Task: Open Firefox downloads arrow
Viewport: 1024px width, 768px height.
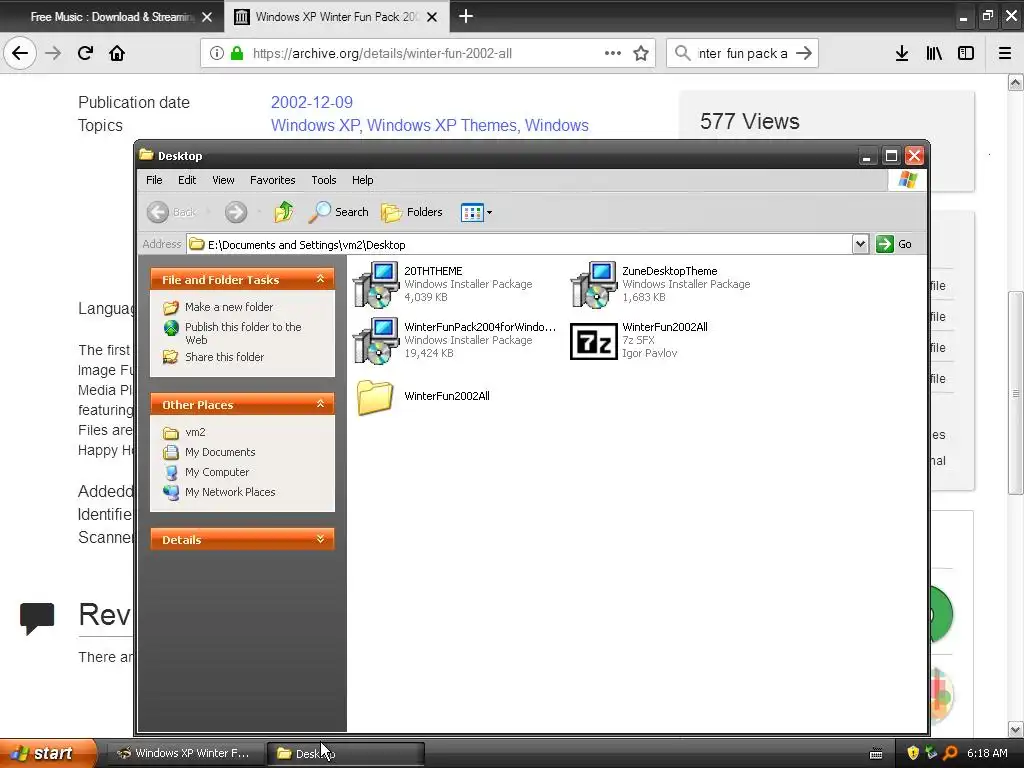Action: [x=902, y=53]
